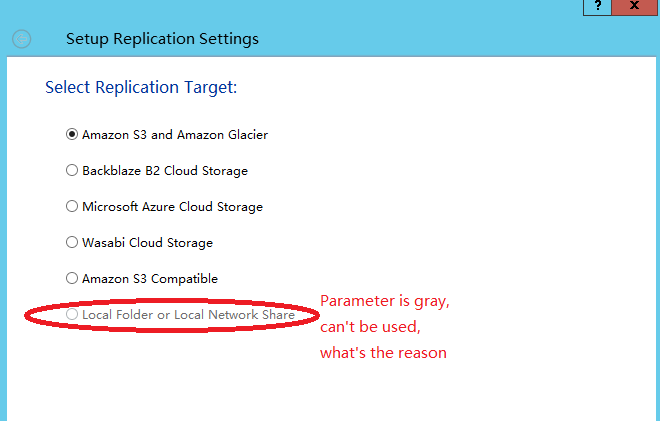660x421 pixels.
Task: Click the red 'can't be used,' annotation line
Action: pyautogui.click(x=370, y=327)
